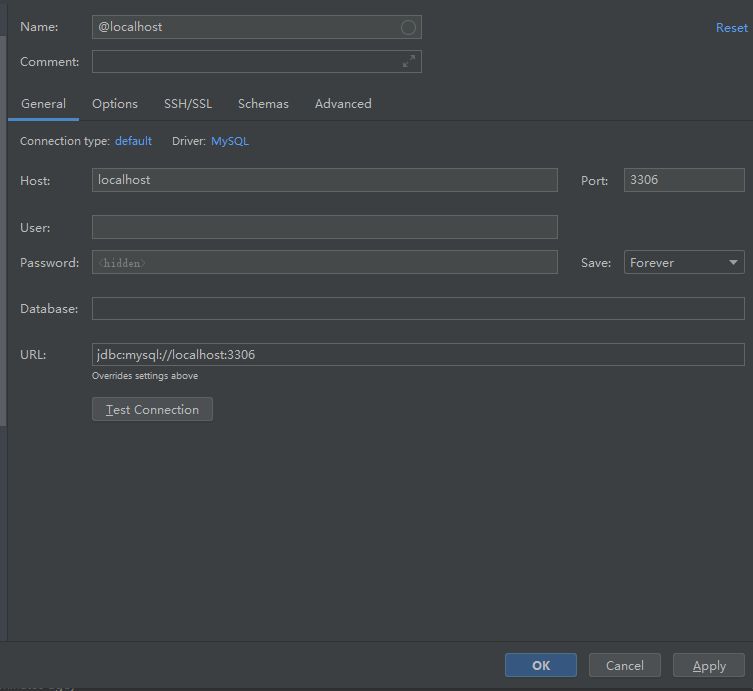Viewport: 753px width, 691px height.
Task: Cancel the data source dialog
Action: tap(625, 665)
